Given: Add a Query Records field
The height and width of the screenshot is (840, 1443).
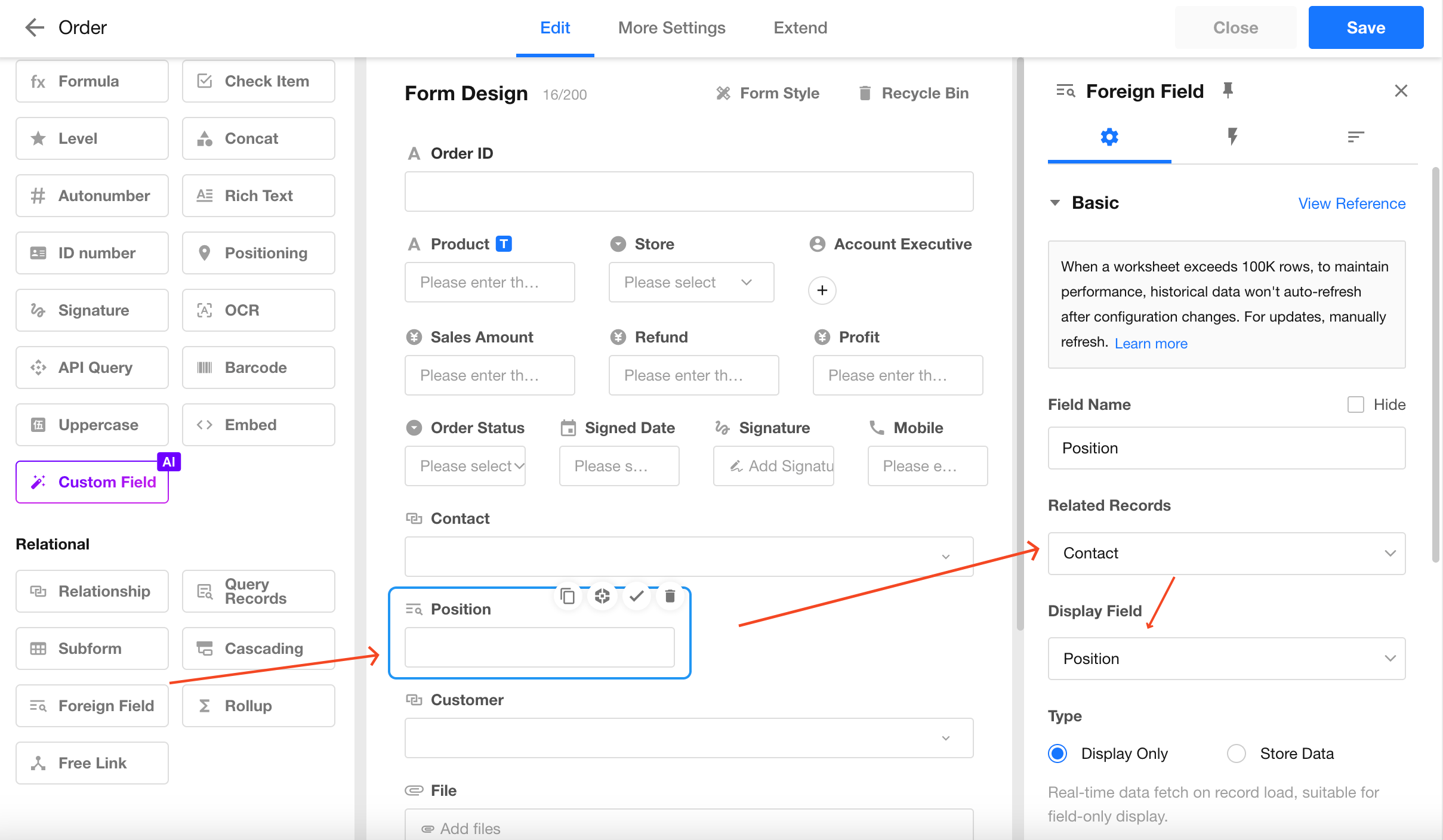Looking at the screenshot, I should pos(258,591).
